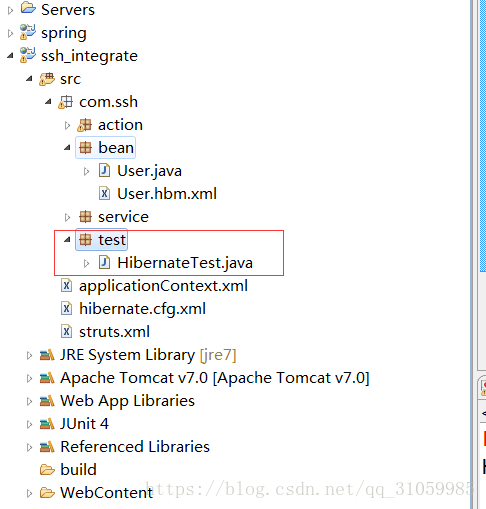Expand the service package node

(67, 218)
